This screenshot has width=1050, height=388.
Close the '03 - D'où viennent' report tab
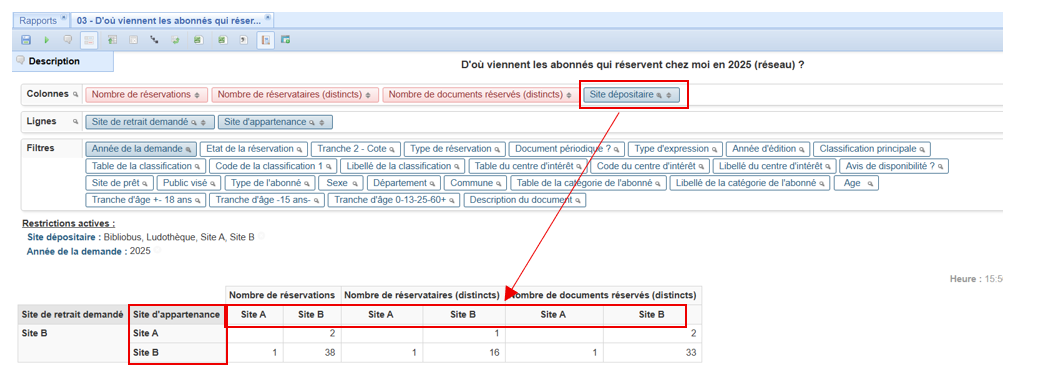(x=268, y=17)
